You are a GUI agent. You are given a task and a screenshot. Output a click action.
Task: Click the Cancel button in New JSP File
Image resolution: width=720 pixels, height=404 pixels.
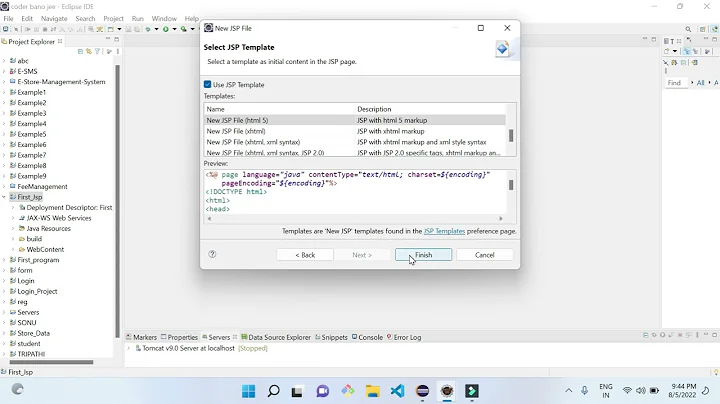[x=484, y=255]
